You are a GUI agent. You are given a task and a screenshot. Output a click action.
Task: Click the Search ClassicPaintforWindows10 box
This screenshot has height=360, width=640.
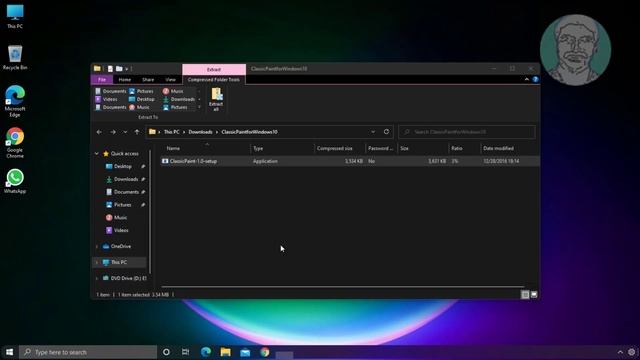pos(467,132)
